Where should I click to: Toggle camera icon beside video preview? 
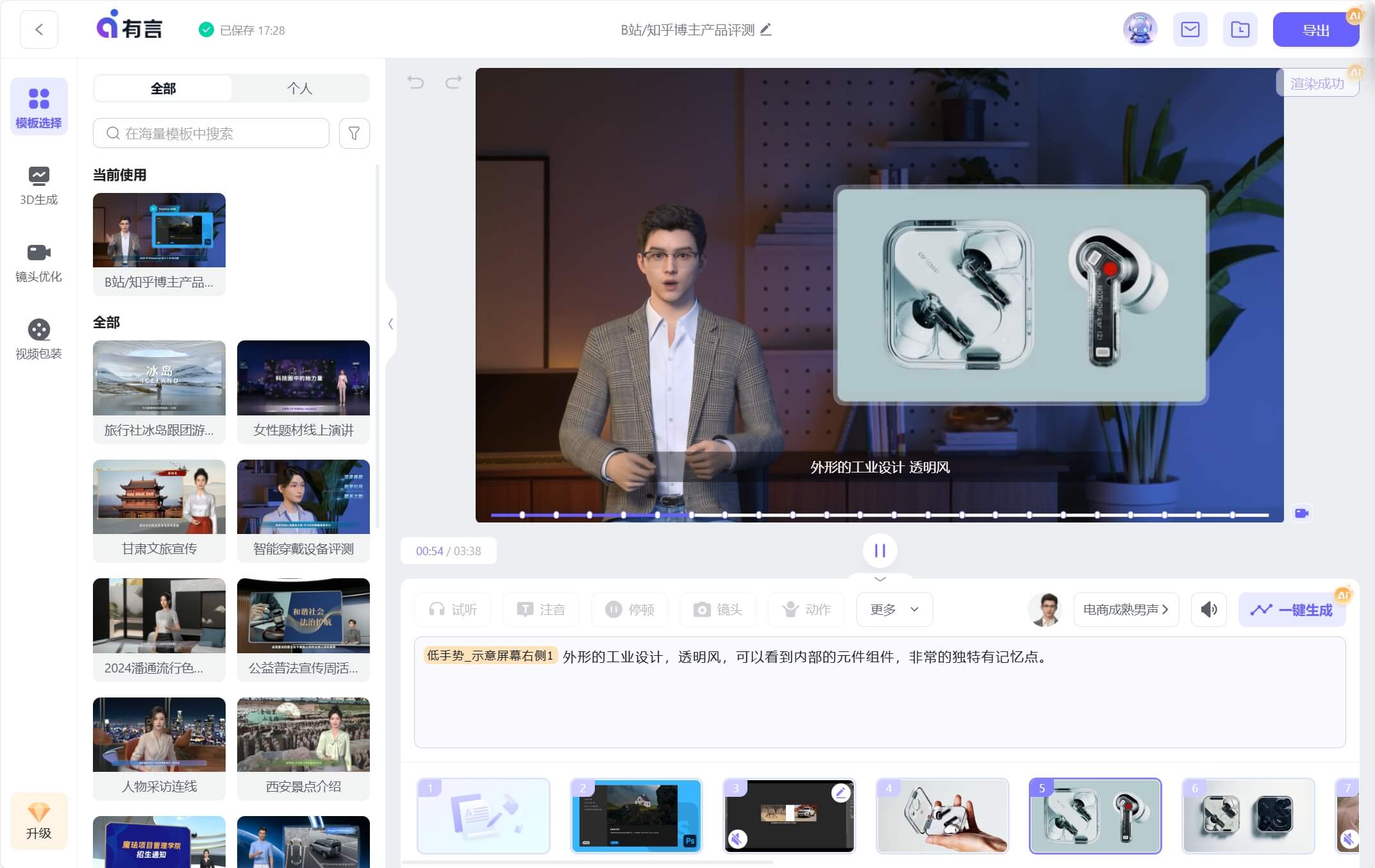[x=1301, y=513]
